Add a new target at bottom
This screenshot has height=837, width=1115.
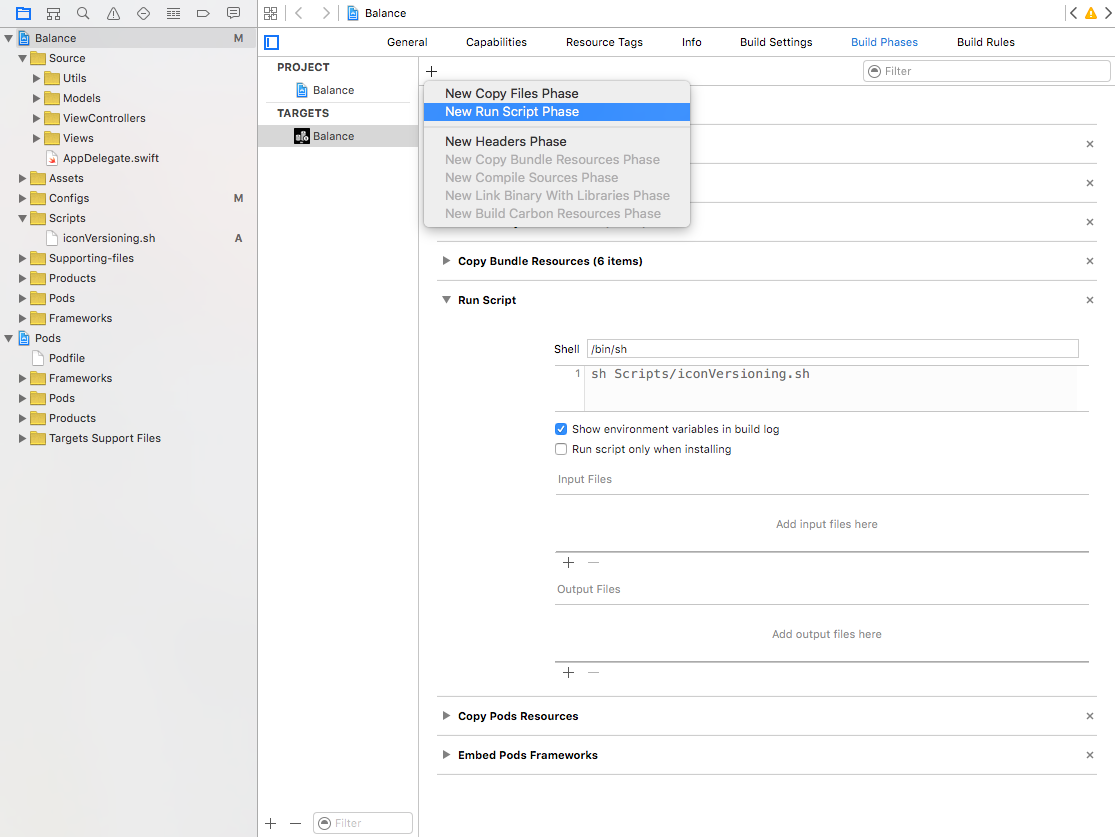270,823
